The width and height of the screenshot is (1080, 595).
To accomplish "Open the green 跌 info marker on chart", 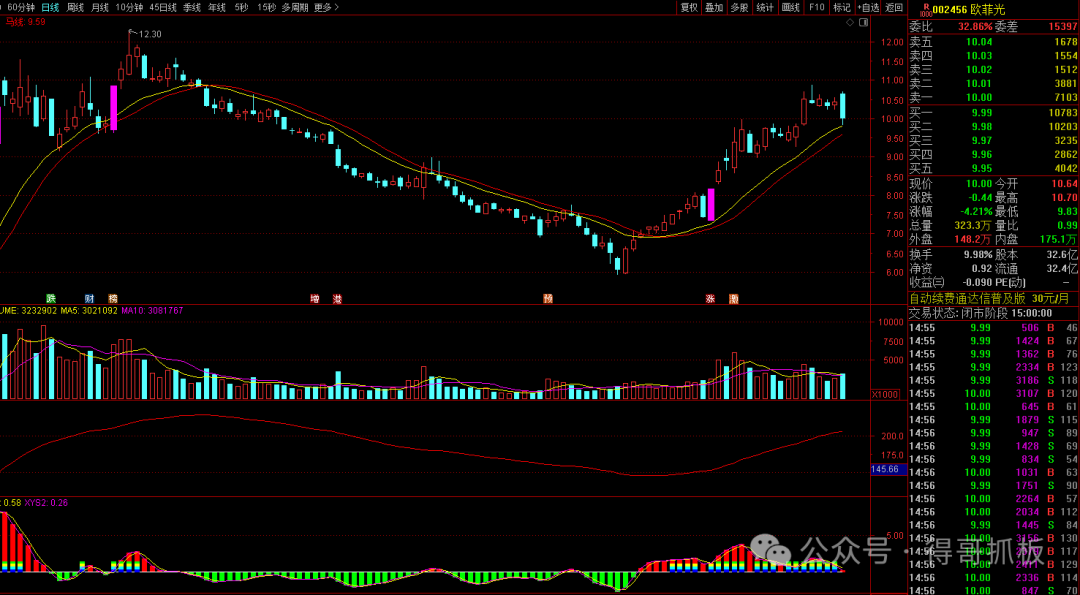I will [50, 299].
